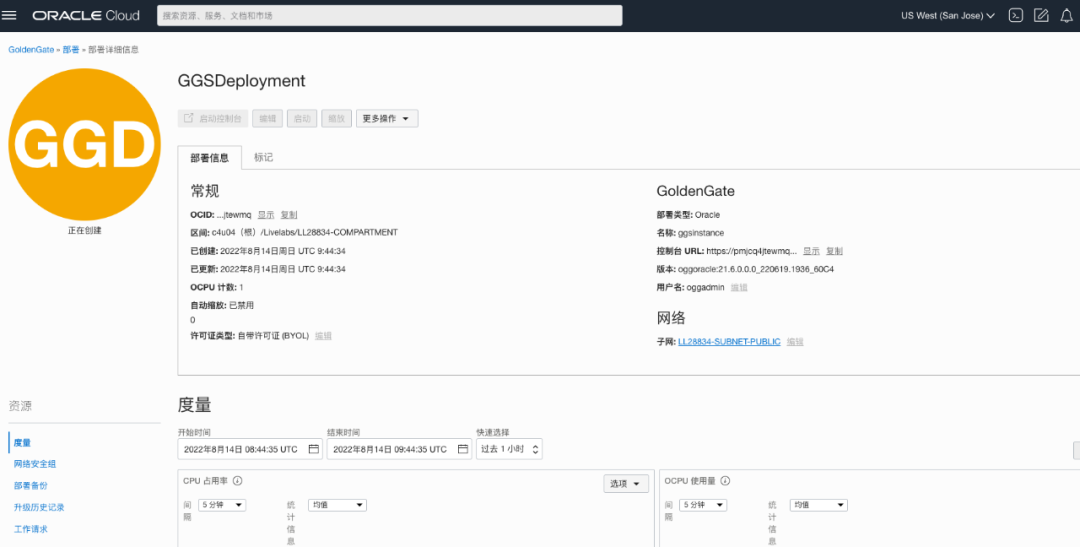The height and width of the screenshot is (547, 1080).
Task: Change CPU chart statistic 均值 dropdown
Action: 337,505
